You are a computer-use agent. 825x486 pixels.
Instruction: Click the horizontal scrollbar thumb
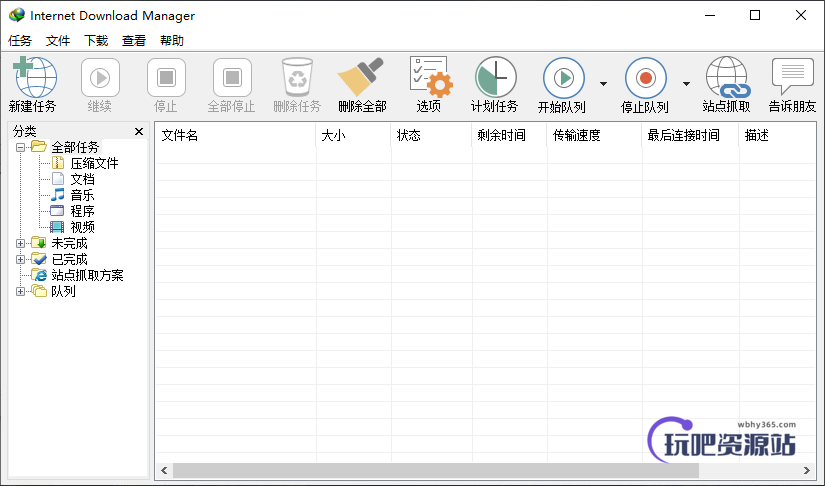tap(436, 471)
